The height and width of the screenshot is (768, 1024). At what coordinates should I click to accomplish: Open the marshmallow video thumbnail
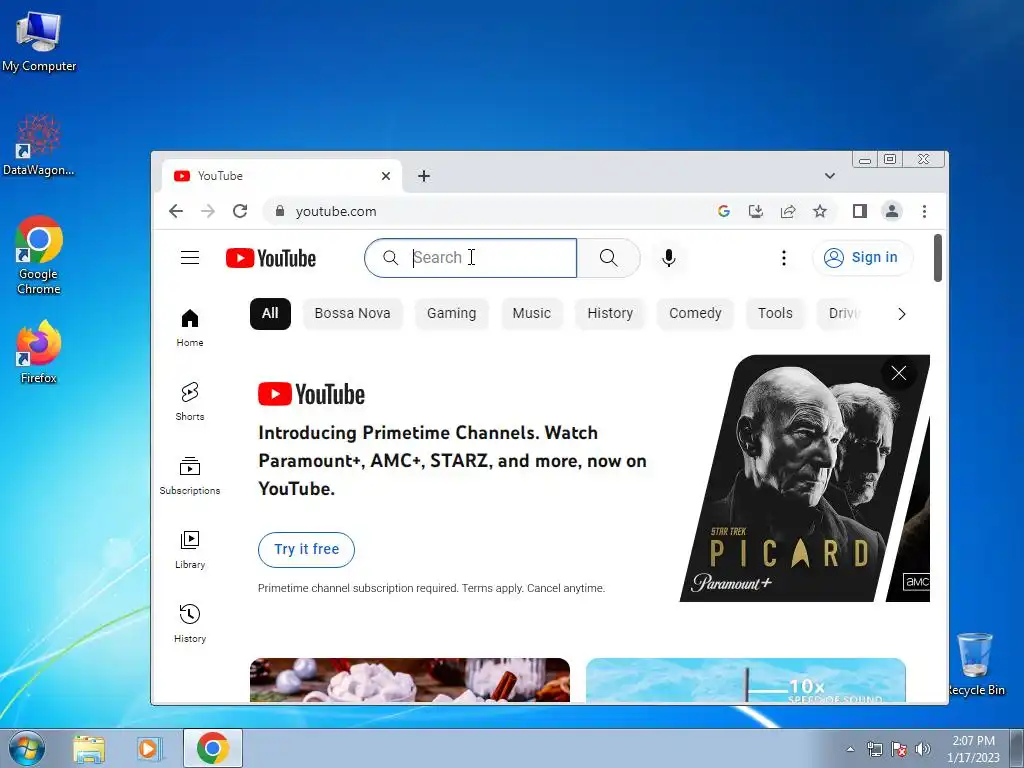[x=409, y=680]
